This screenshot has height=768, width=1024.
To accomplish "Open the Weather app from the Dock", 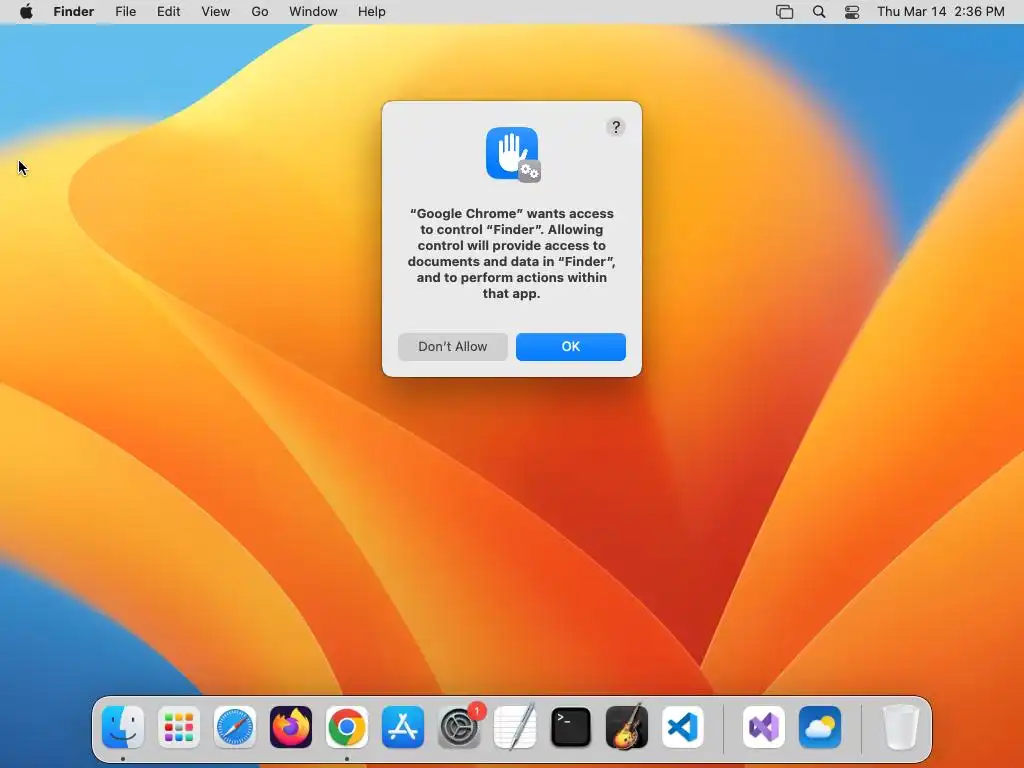I will [820, 727].
